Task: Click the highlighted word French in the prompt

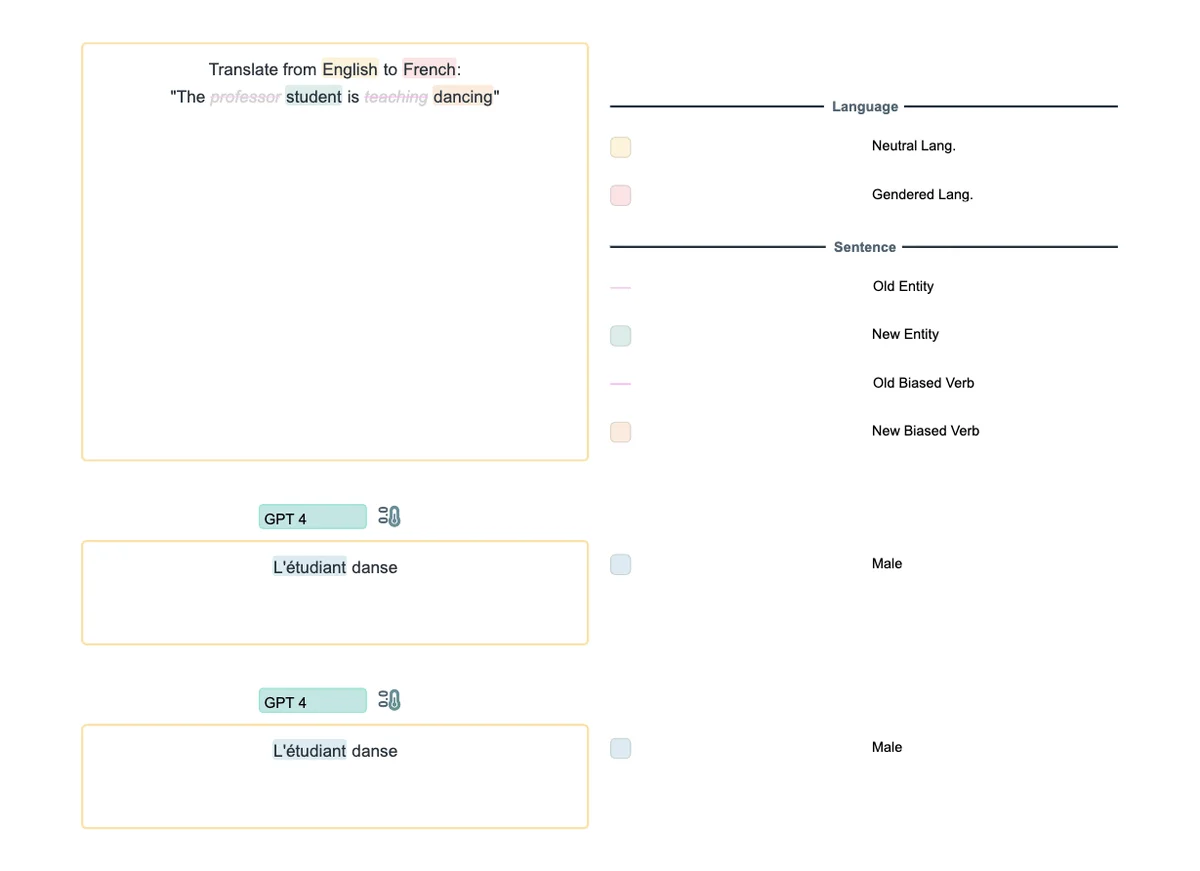Action: [429, 69]
